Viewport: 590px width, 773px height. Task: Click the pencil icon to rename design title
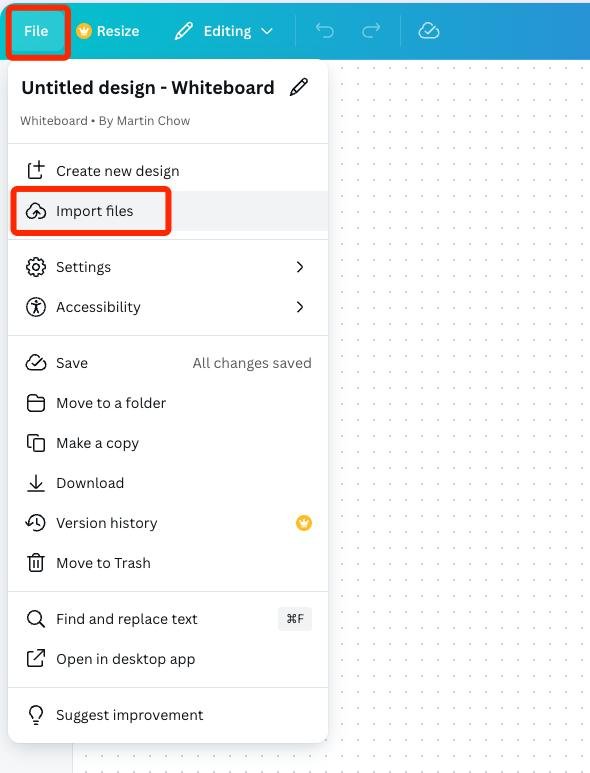click(x=299, y=87)
